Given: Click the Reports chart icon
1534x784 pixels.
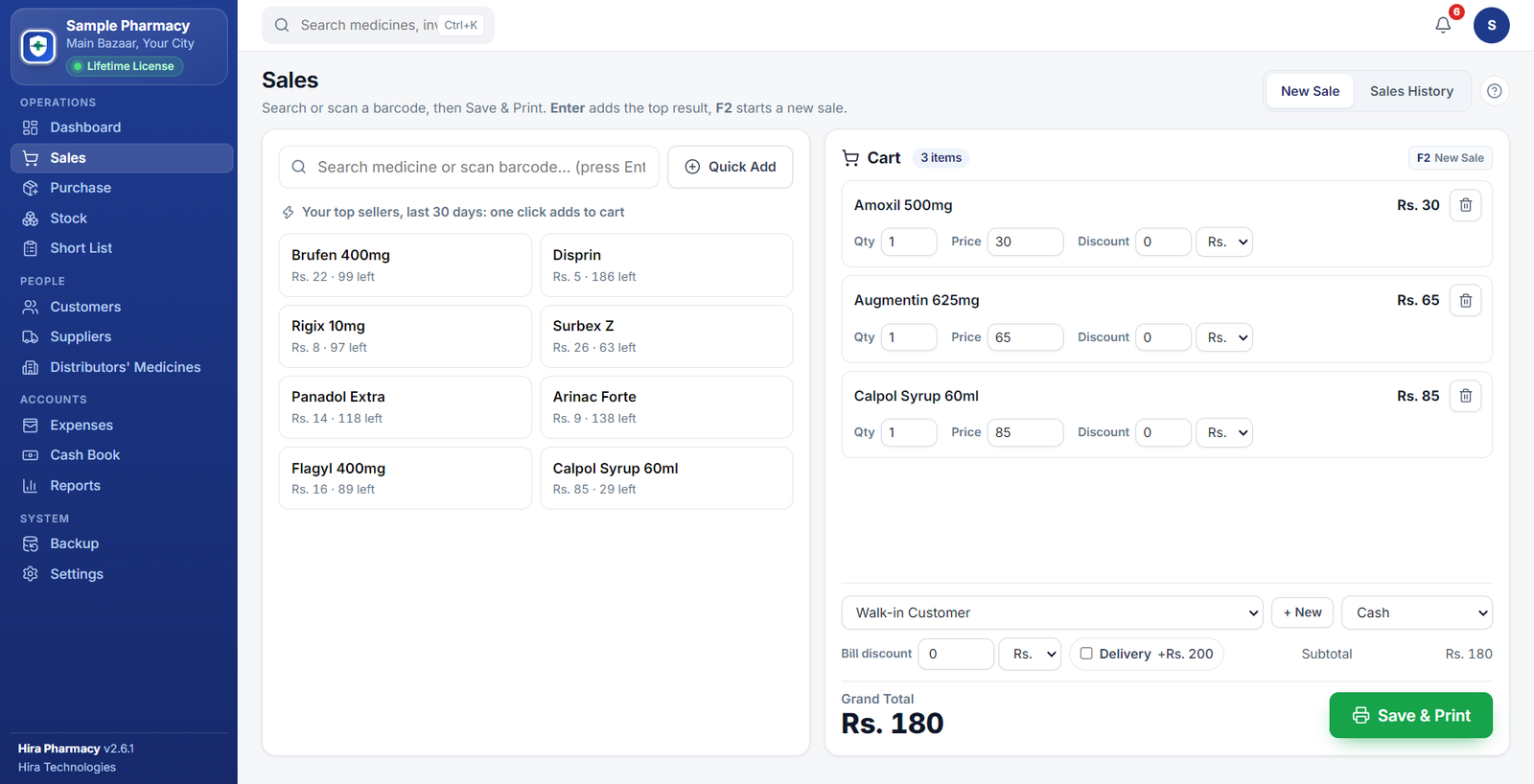Looking at the screenshot, I should click(31, 486).
